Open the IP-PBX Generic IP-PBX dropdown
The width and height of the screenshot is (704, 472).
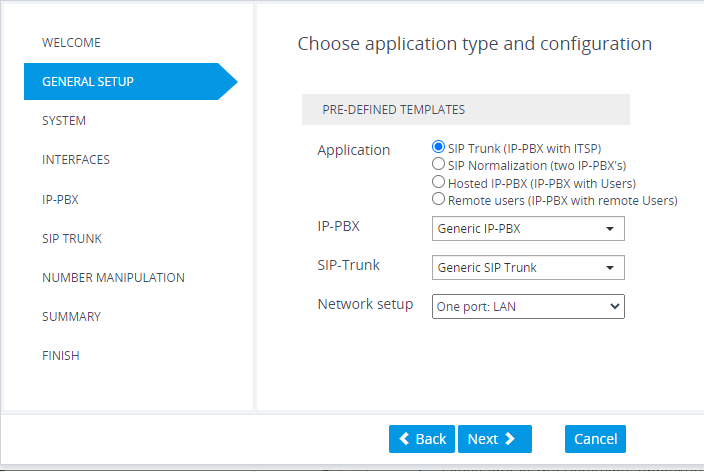[528, 229]
